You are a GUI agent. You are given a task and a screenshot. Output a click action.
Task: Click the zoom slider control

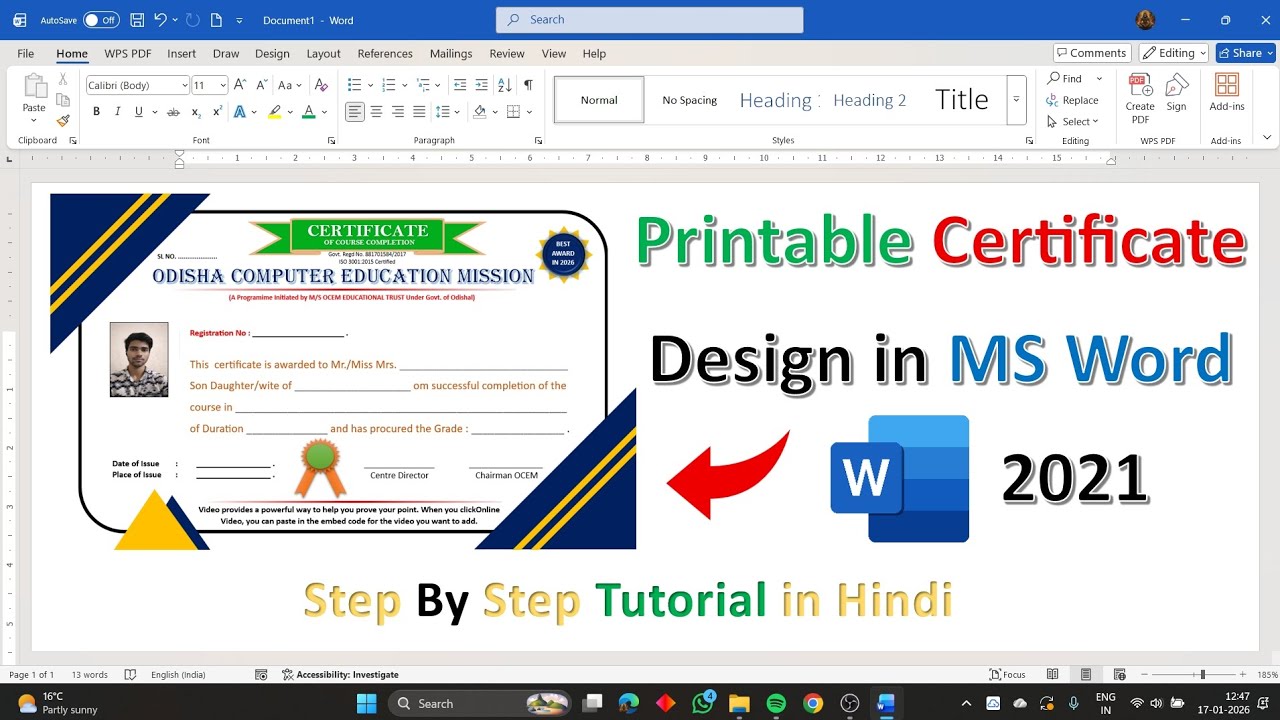tap(1202, 675)
